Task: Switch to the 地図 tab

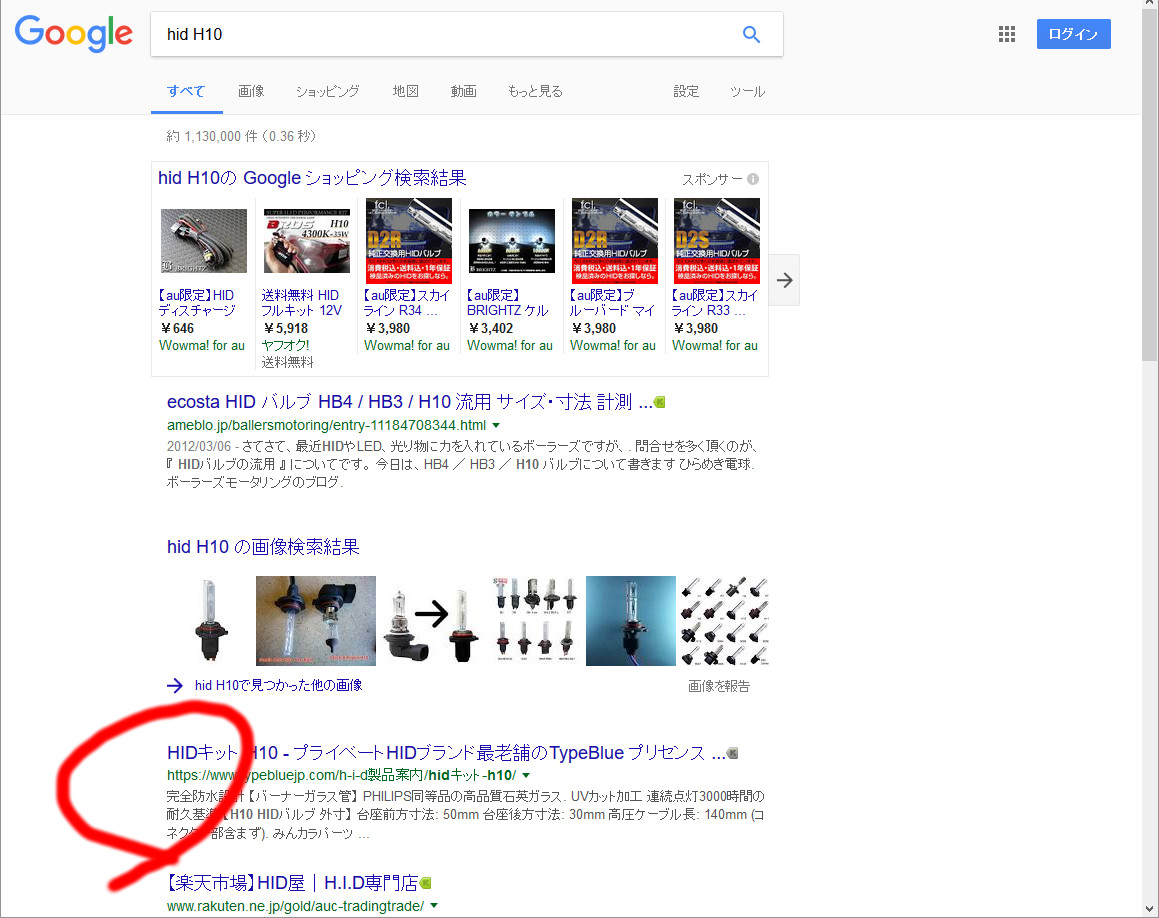Action: [x=406, y=91]
